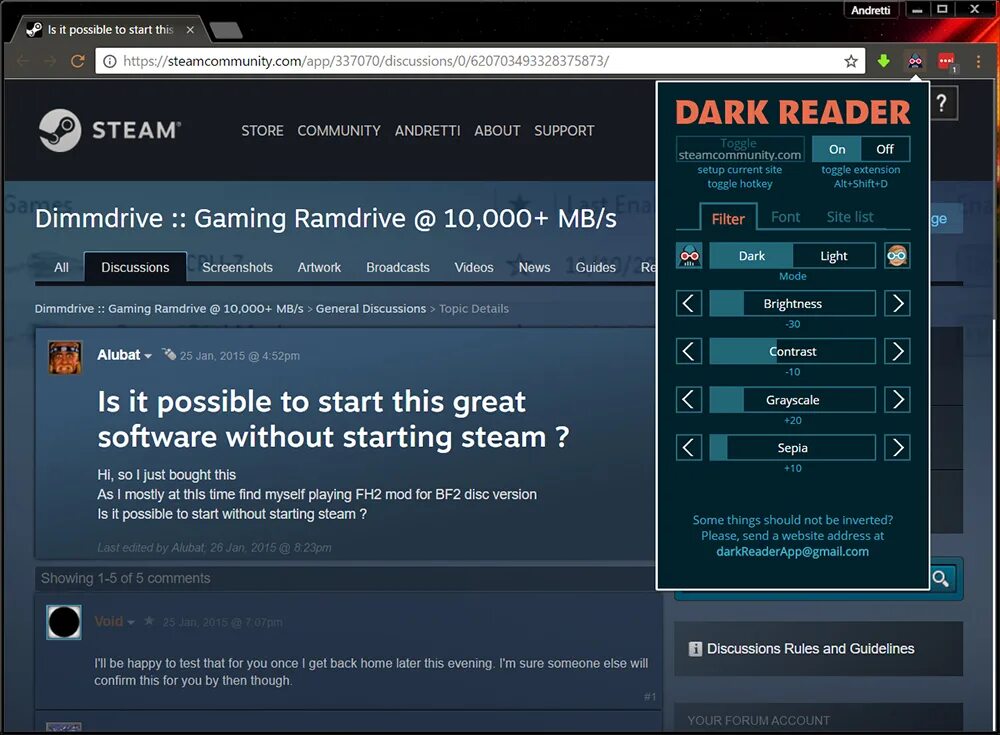Switch to the Font tab
This screenshot has width=1000, height=735.
pos(785,217)
